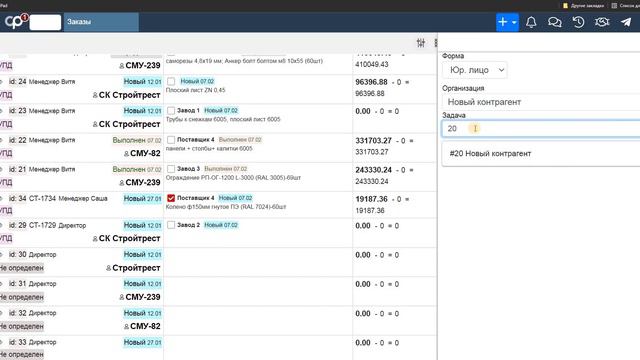Click the total 410049.43

tap(372, 64)
